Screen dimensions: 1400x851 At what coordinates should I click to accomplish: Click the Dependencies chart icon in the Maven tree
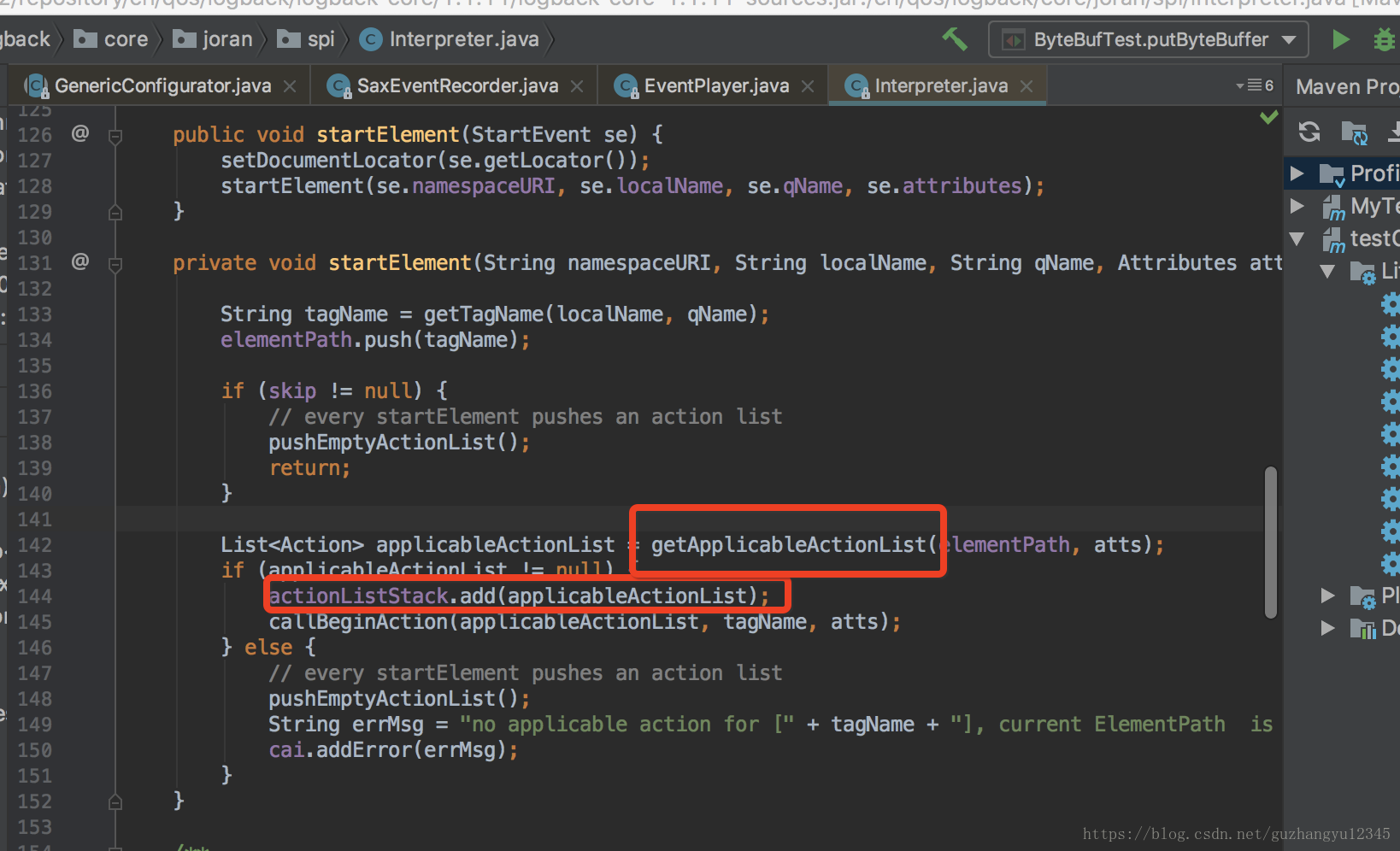coord(1362,629)
